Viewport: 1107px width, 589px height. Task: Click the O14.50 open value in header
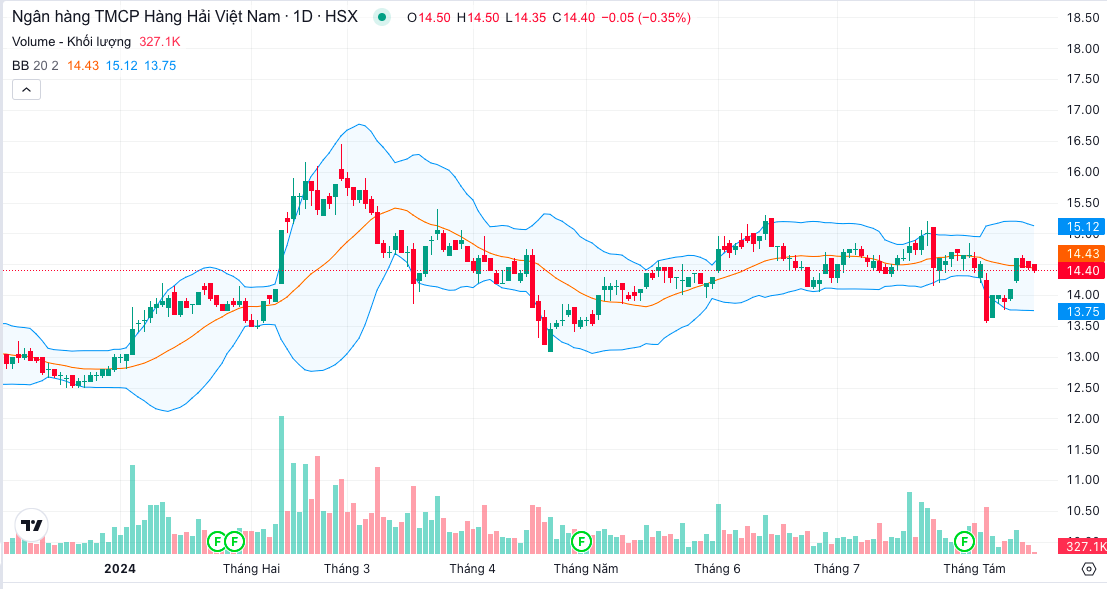tap(429, 18)
